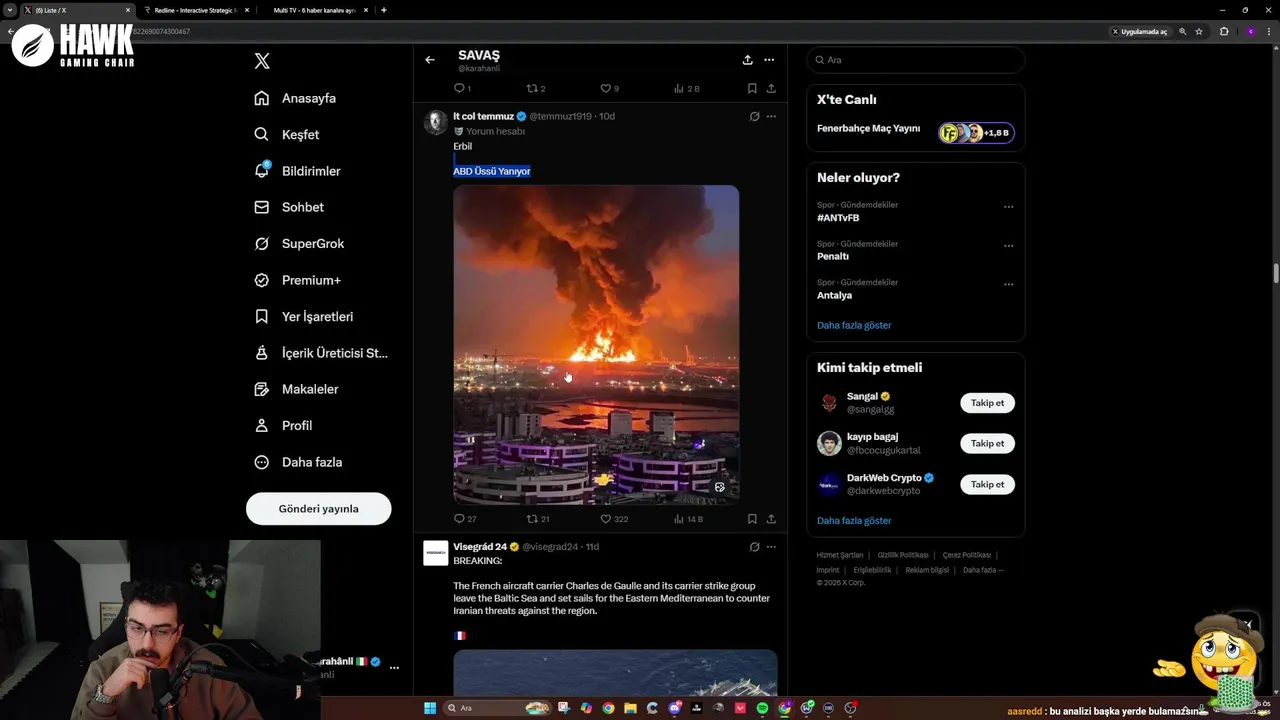
Task: Click the page scrollbar thumb
Action: 1276,273
